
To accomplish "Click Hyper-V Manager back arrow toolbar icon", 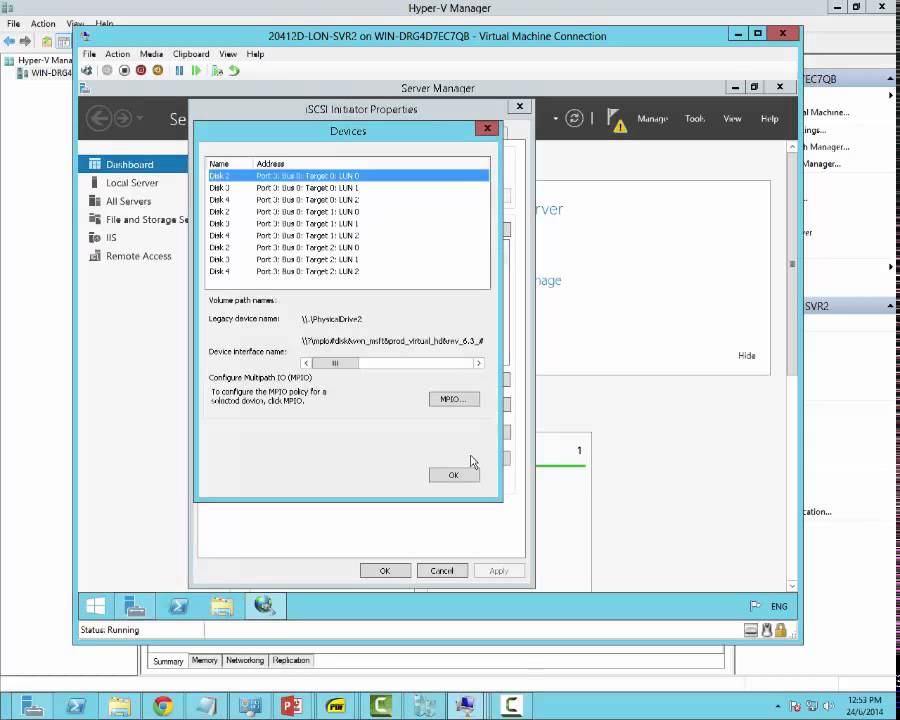I will coord(9,41).
